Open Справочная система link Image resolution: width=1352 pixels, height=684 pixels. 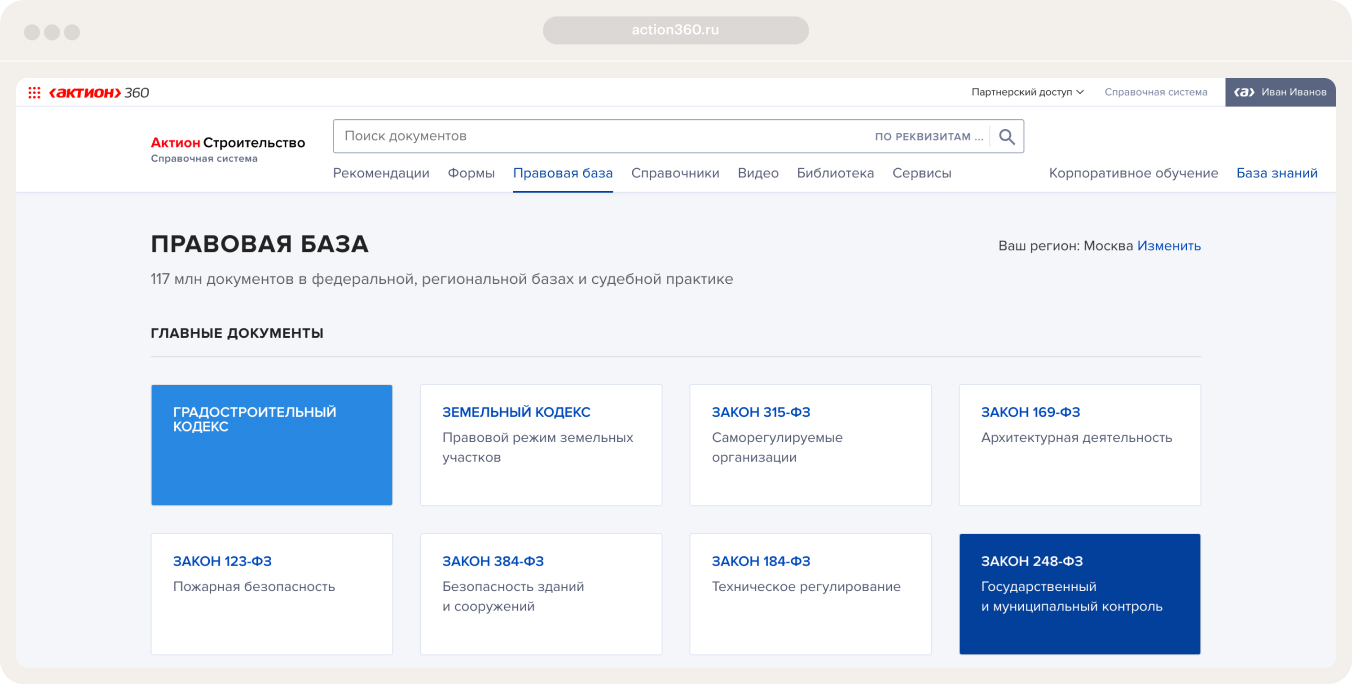click(1156, 92)
